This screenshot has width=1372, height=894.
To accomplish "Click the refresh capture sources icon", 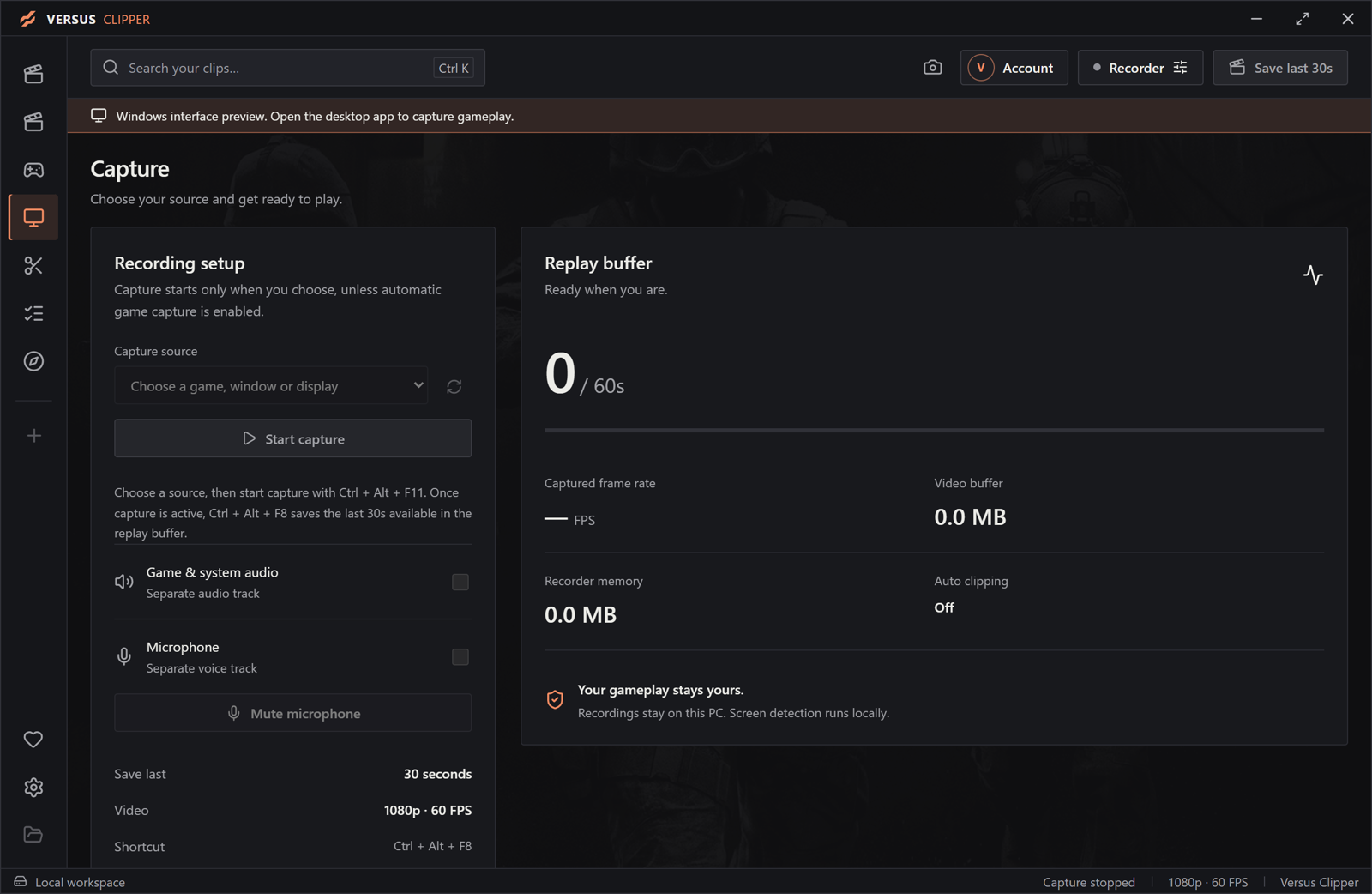I will point(454,387).
